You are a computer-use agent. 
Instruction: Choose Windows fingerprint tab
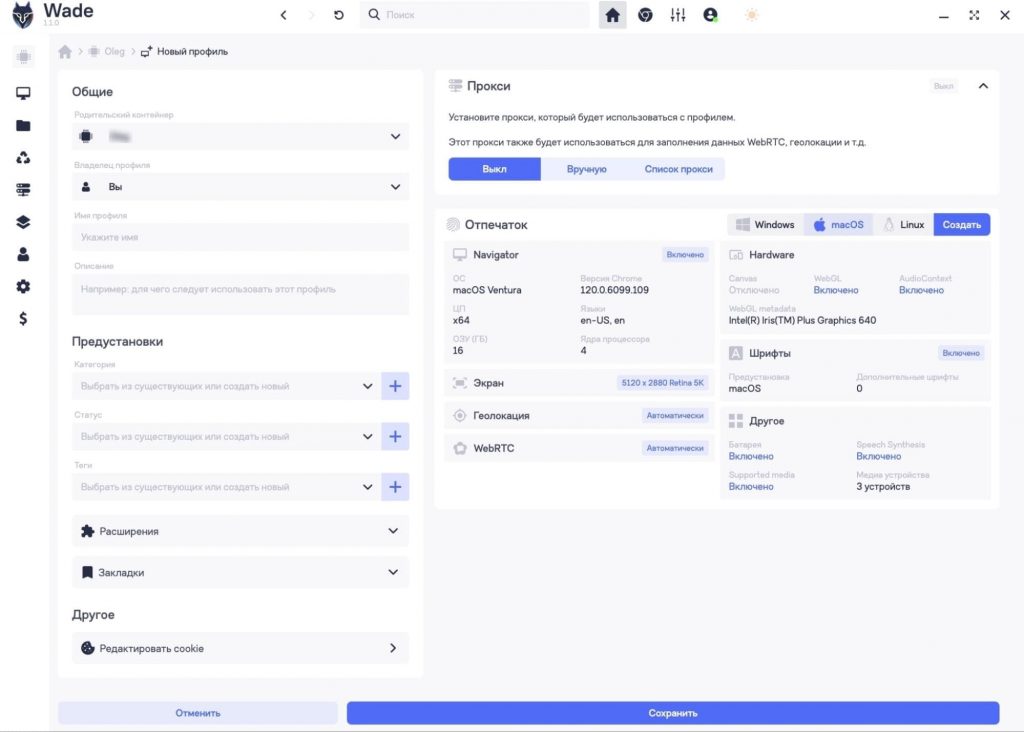(765, 225)
